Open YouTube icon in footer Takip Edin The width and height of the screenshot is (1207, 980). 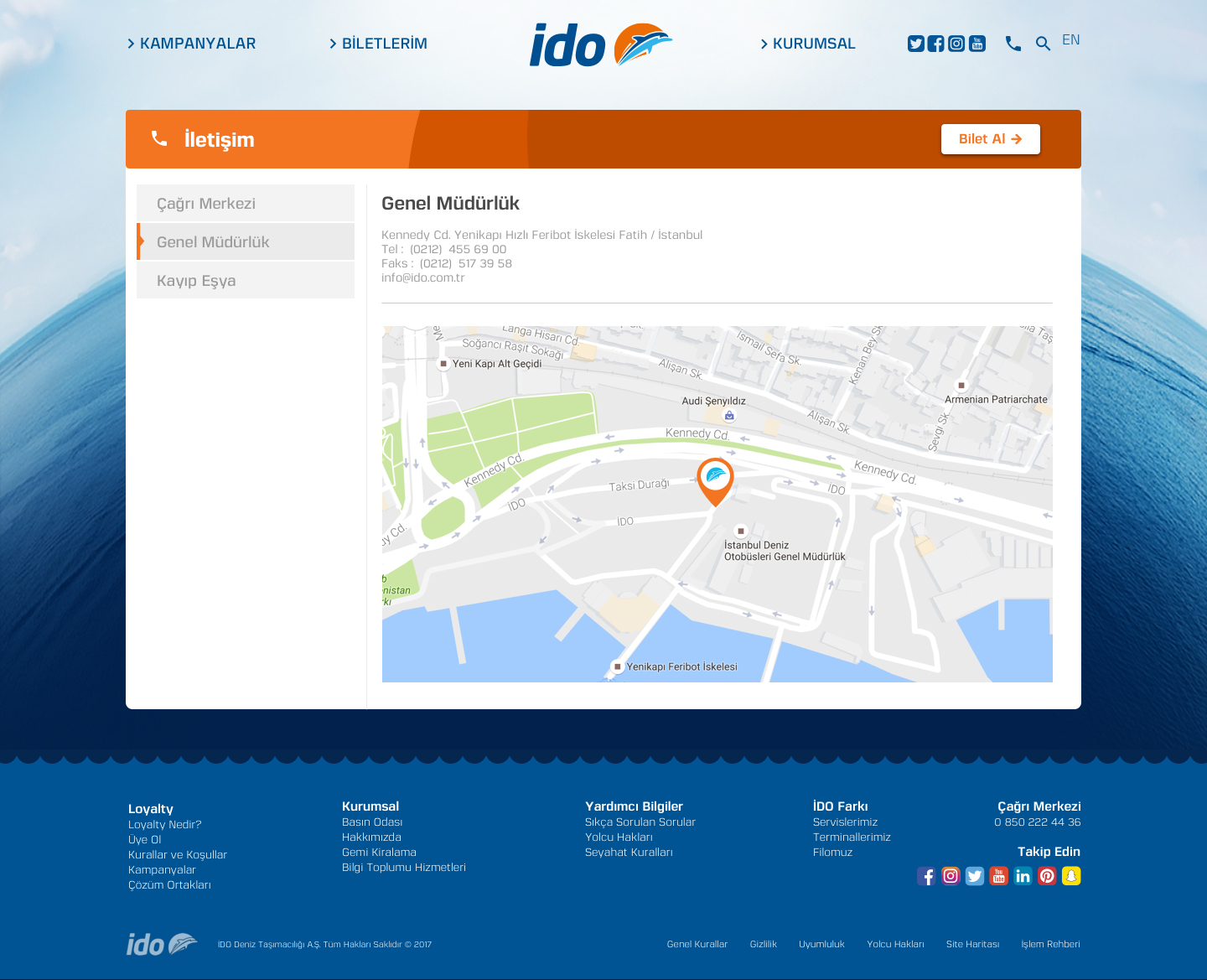point(999,876)
